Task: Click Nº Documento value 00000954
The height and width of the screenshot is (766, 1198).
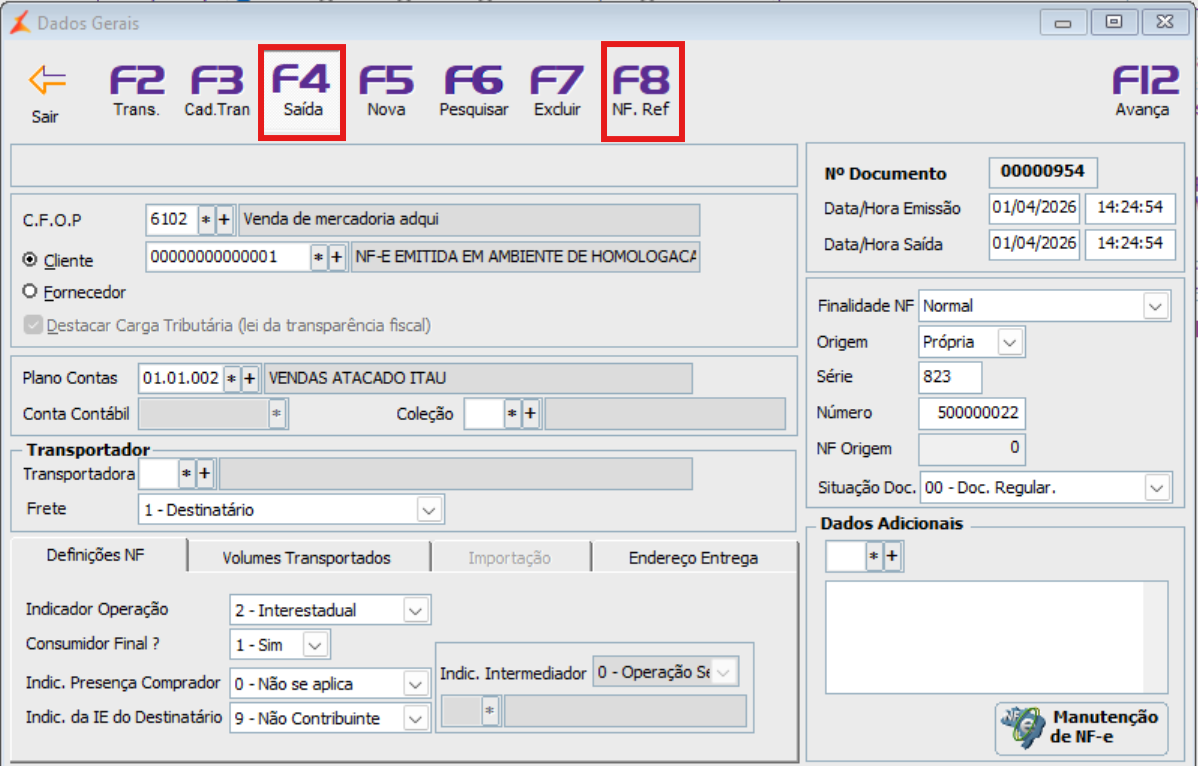Action: pos(1043,172)
